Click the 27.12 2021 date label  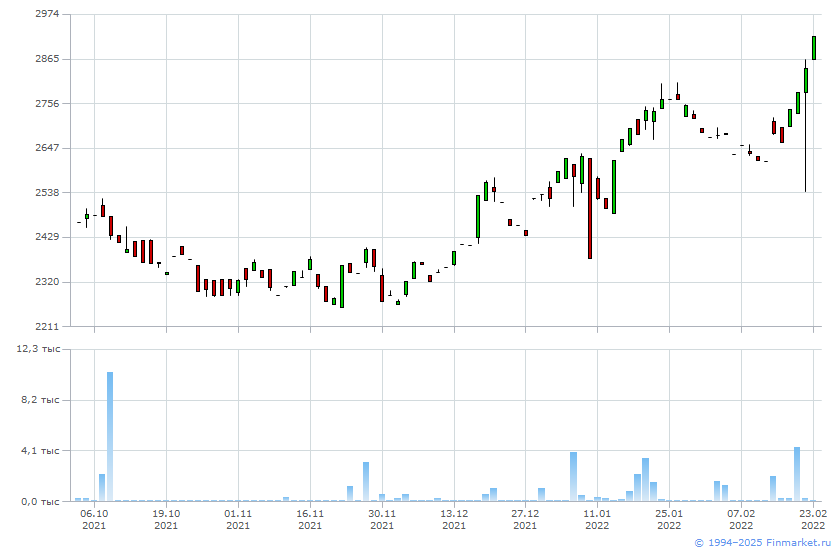[x=525, y=519]
